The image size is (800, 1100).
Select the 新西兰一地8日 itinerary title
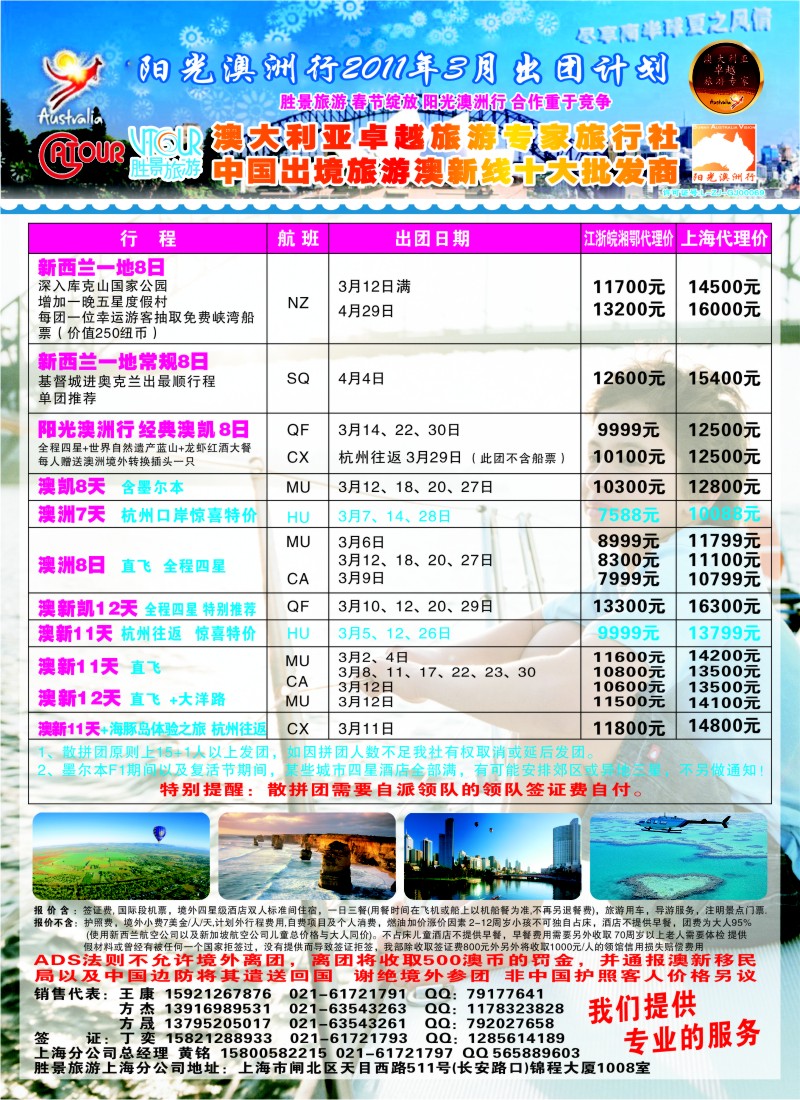pyautogui.click(x=101, y=267)
